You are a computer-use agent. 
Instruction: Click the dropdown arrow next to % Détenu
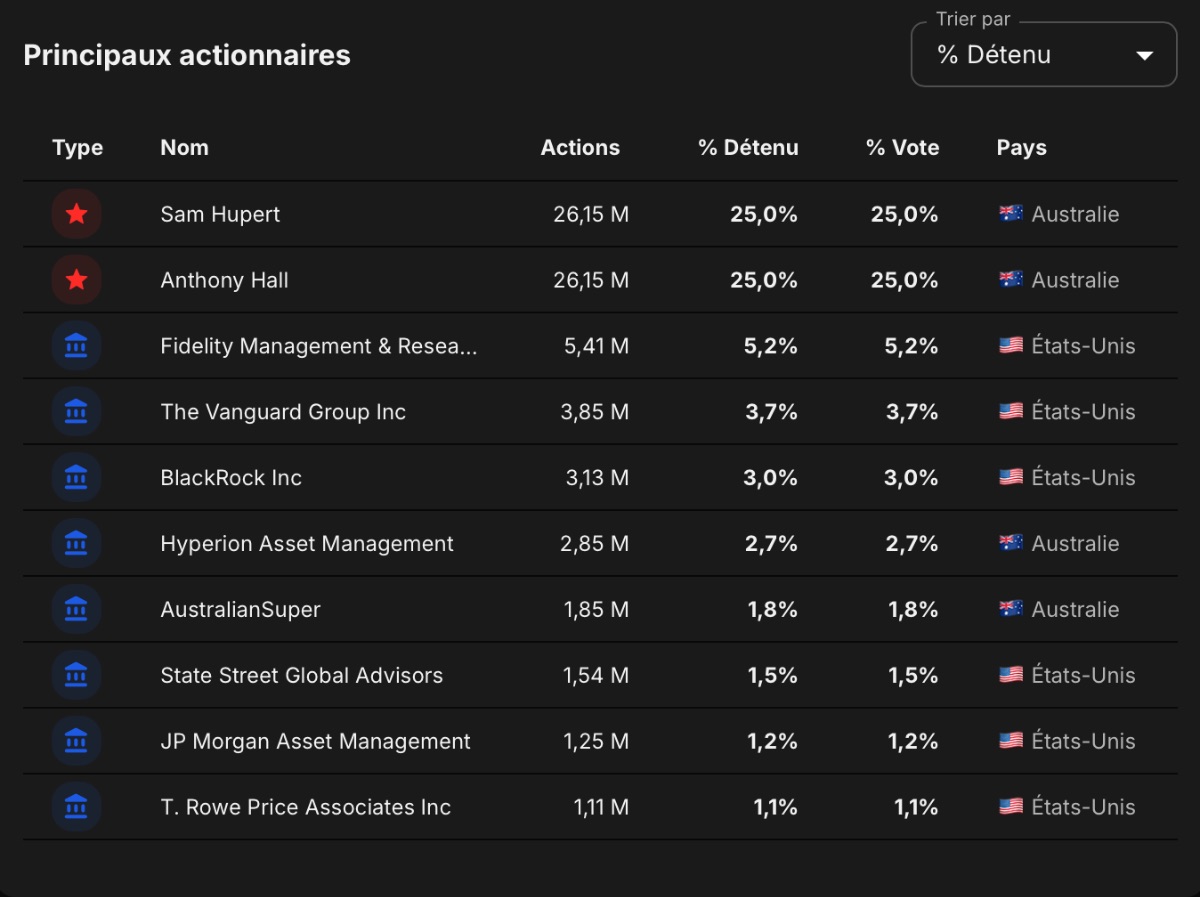(x=1145, y=56)
